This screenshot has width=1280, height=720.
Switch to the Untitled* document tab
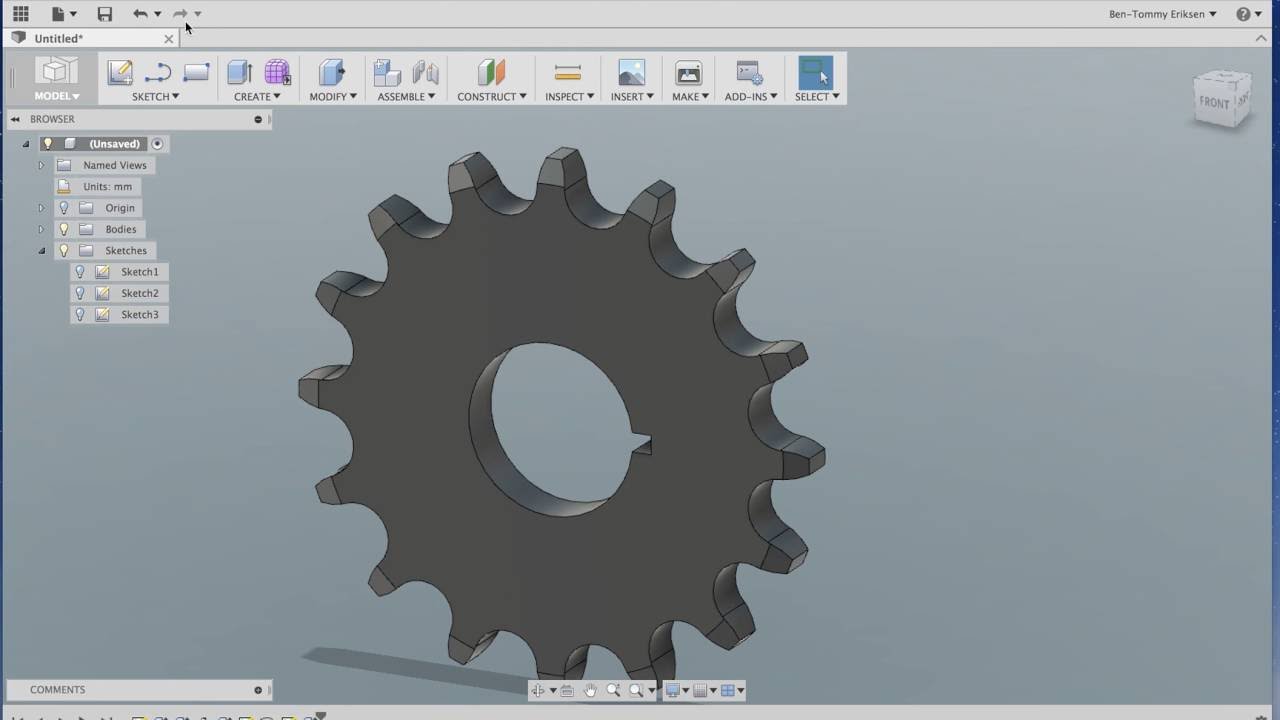coord(59,38)
